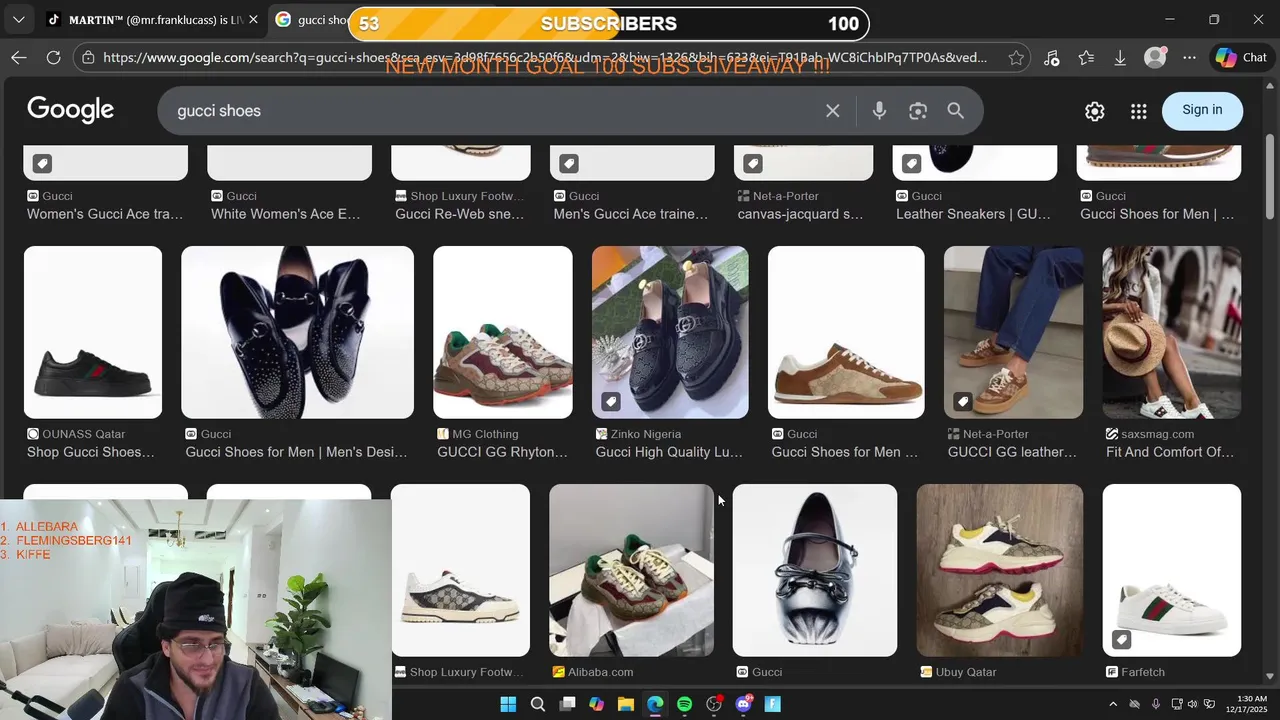Image resolution: width=1280 pixels, height=720 pixels.
Task: Open the Copilot Chat button
Action: coord(1241,58)
